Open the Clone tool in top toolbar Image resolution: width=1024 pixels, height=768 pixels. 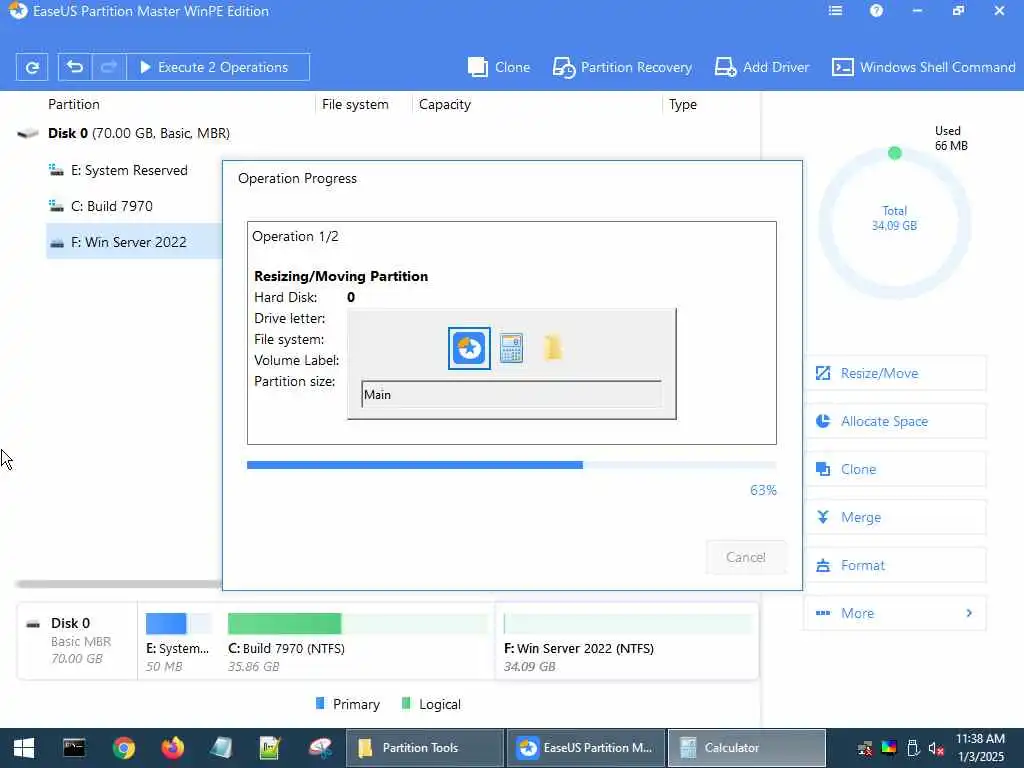click(x=499, y=67)
